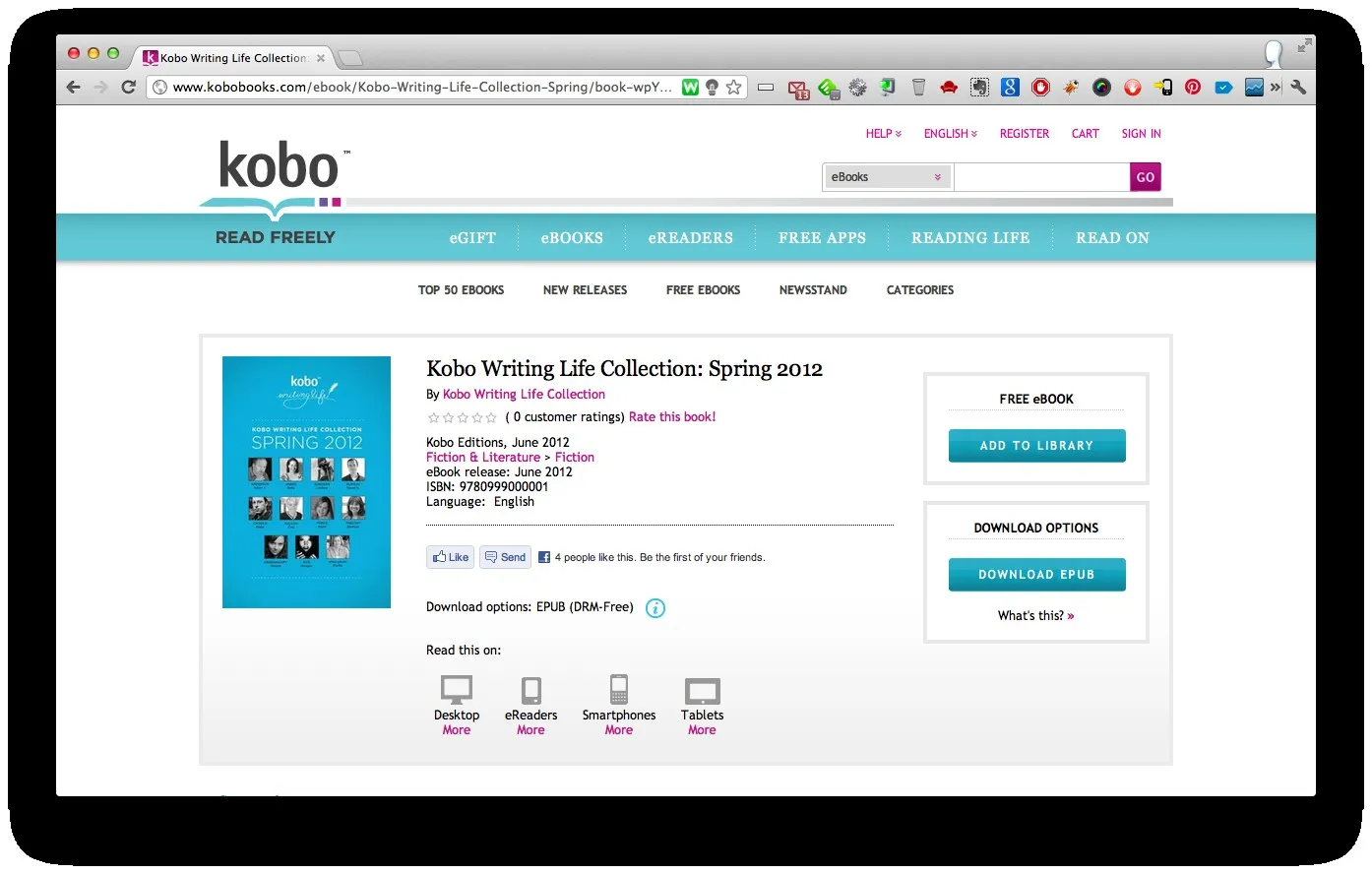The height and width of the screenshot is (874, 1372).
Task: Select the NEW RELEASES submenu
Action: pos(585,290)
